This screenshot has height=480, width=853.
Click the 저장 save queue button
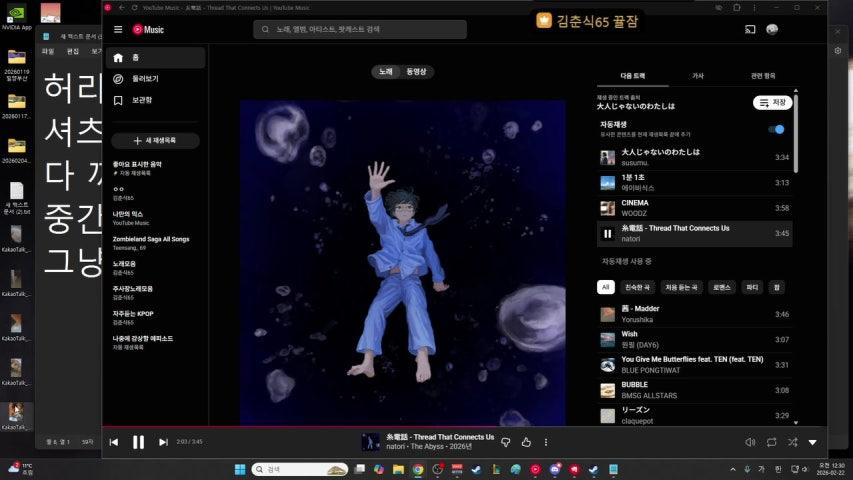click(772, 102)
